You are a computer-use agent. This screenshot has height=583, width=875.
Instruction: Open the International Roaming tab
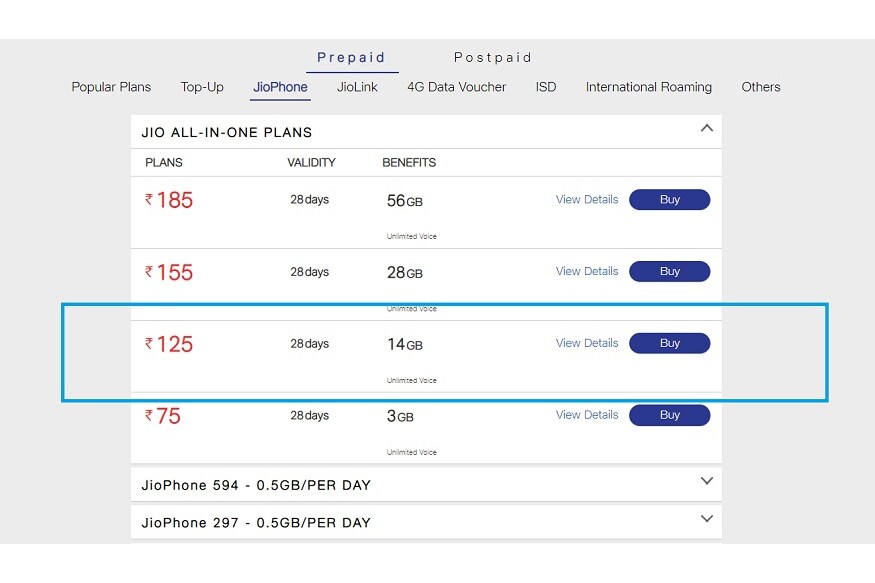pos(648,87)
